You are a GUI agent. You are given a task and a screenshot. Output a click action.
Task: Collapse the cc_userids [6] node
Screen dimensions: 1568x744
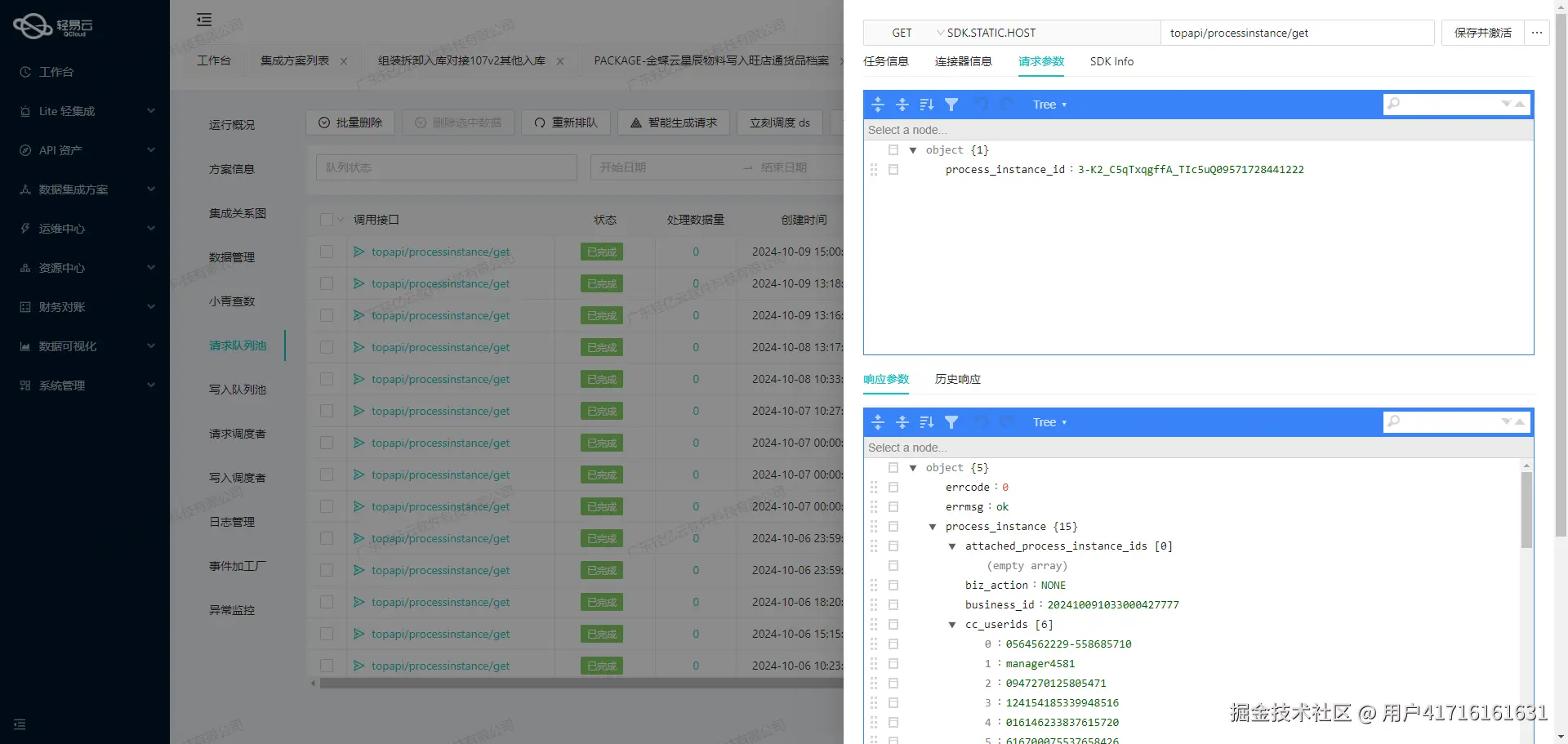click(952, 625)
